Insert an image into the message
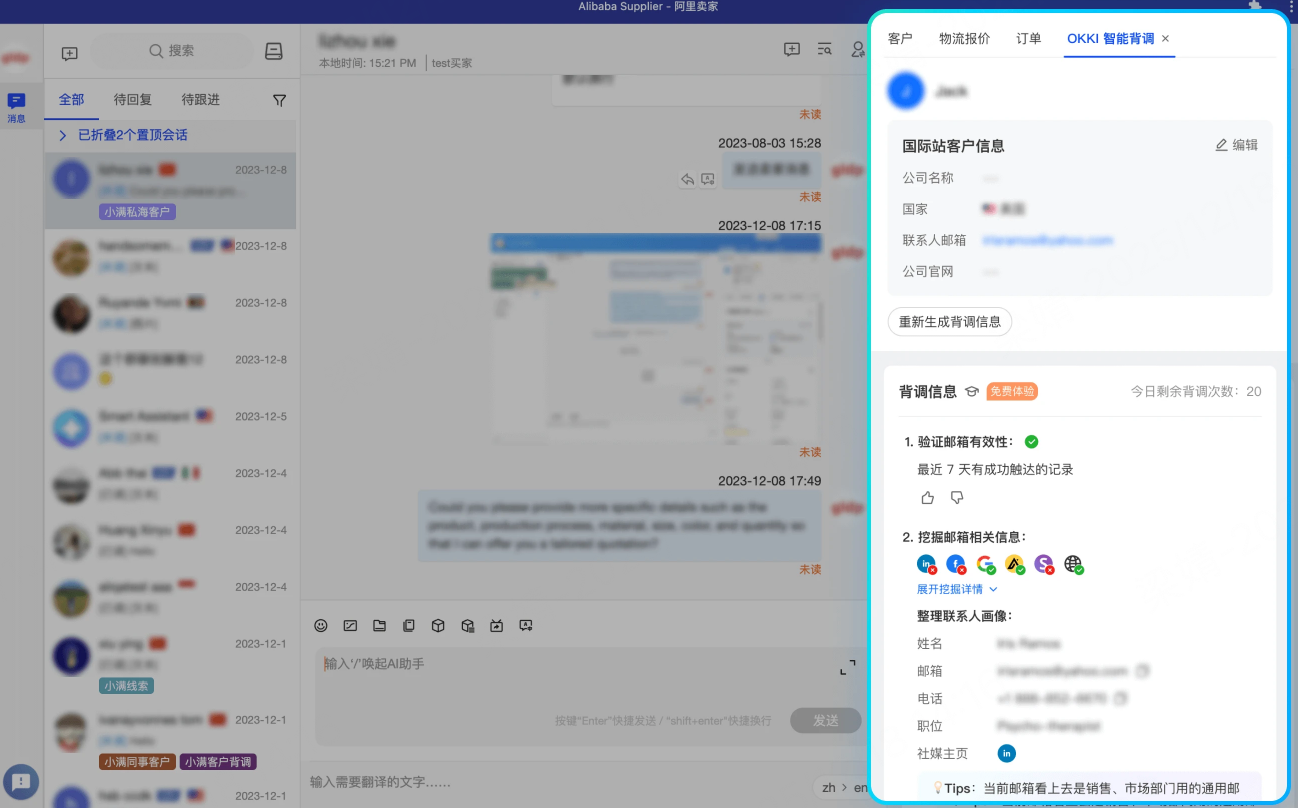Screen dimensions: 1298x808 point(350,626)
